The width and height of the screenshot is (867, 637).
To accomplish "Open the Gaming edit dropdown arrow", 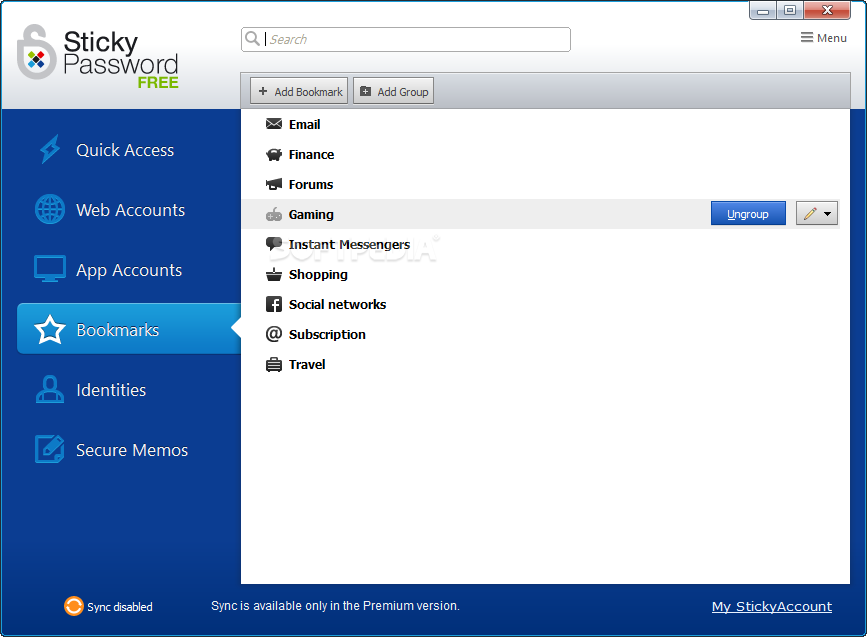I will (827, 213).
